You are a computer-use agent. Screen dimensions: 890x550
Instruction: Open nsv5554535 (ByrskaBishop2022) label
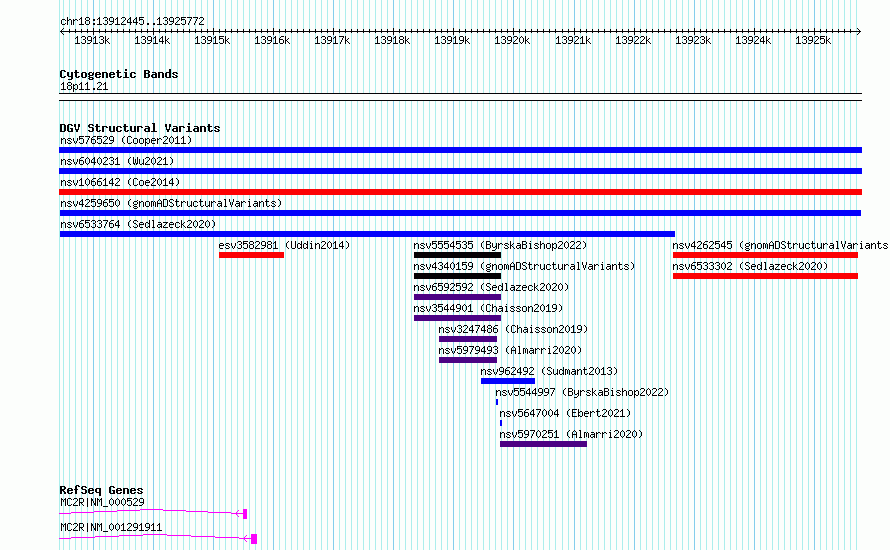pos(500,245)
